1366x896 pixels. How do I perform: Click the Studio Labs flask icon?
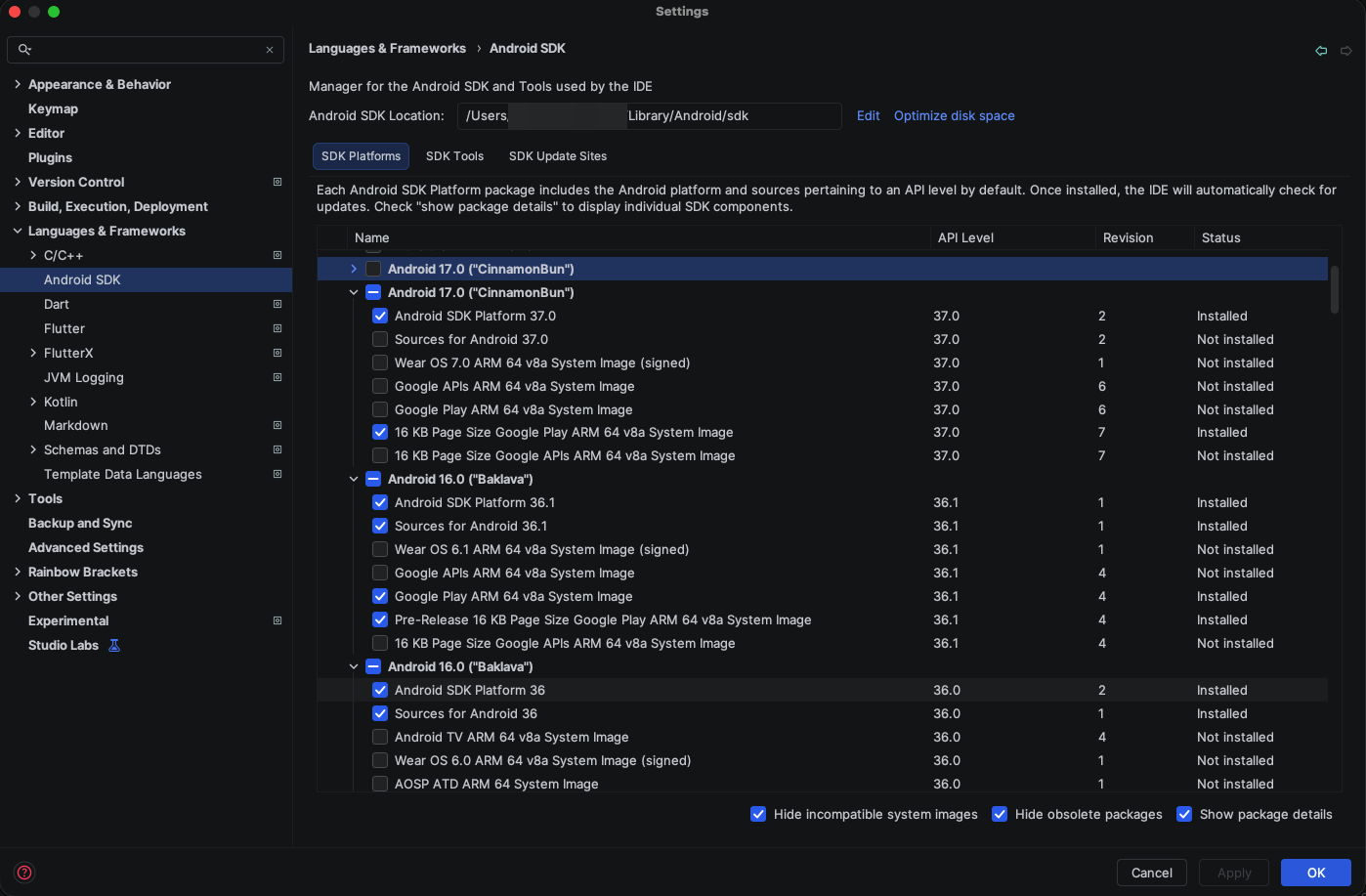[114, 645]
